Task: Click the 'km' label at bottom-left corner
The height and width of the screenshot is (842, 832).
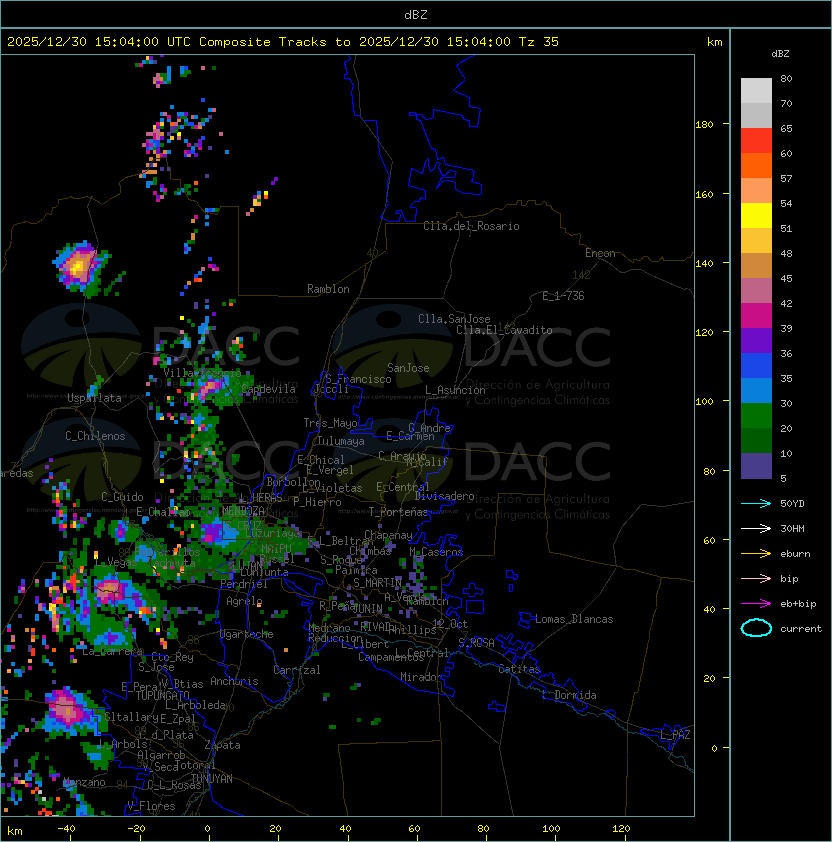Action: tap(15, 831)
